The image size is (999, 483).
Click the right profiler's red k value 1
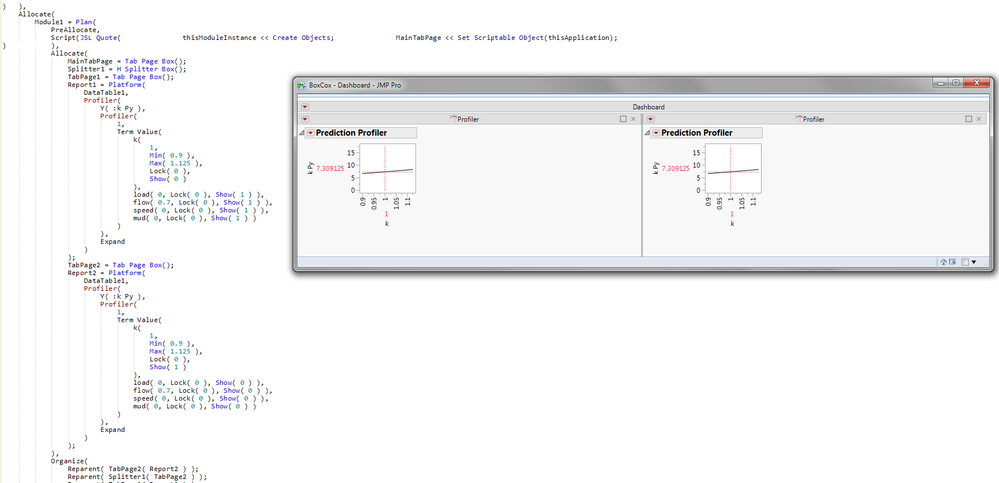click(x=731, y=214)
